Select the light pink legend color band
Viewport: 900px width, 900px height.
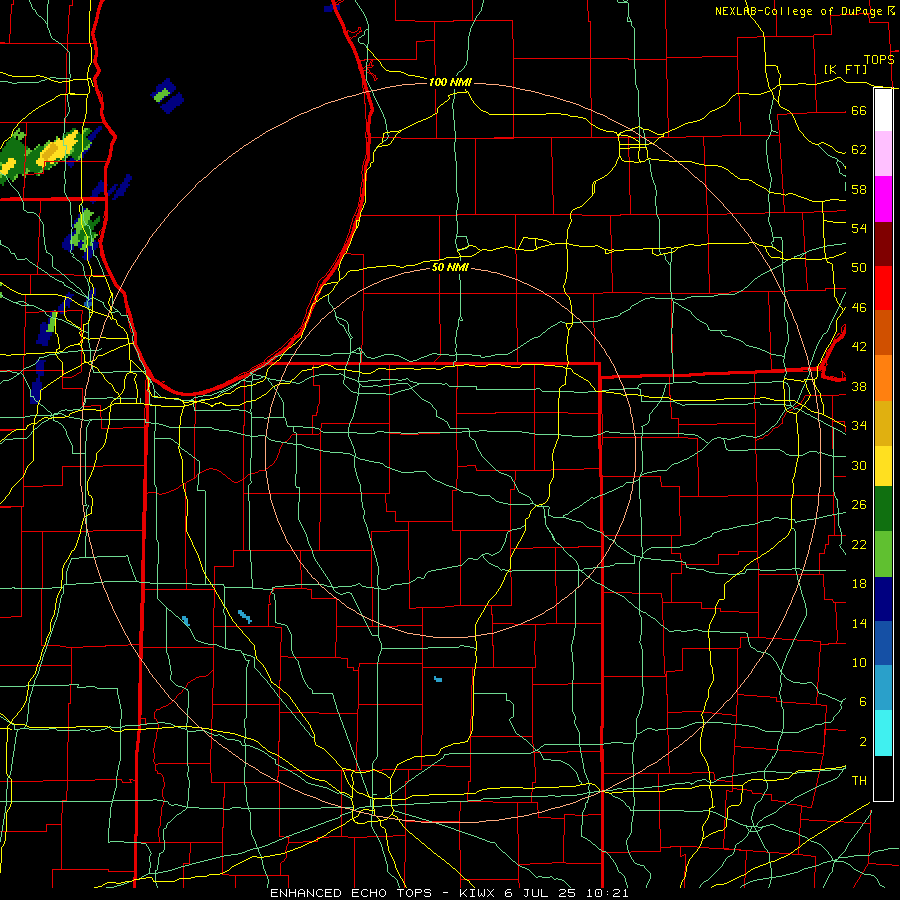[883, 153]
